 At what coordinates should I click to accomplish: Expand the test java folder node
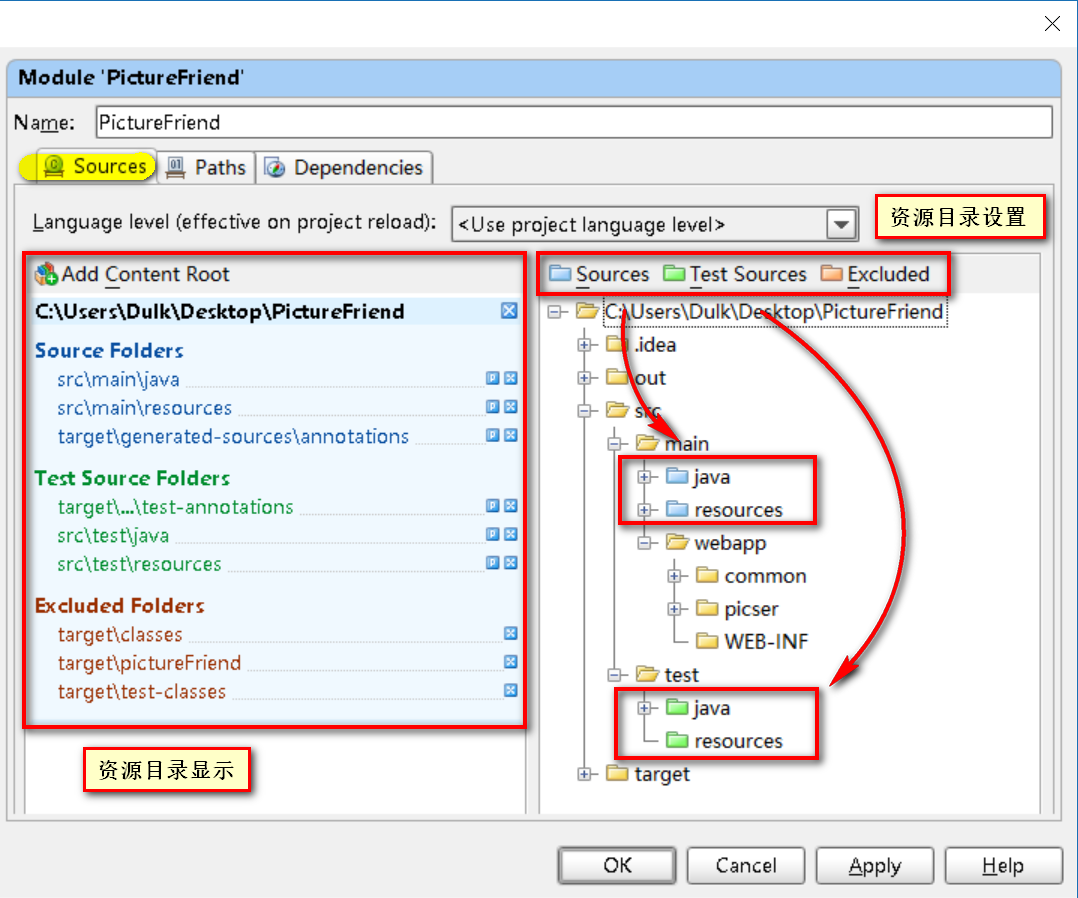coord(644,708)
